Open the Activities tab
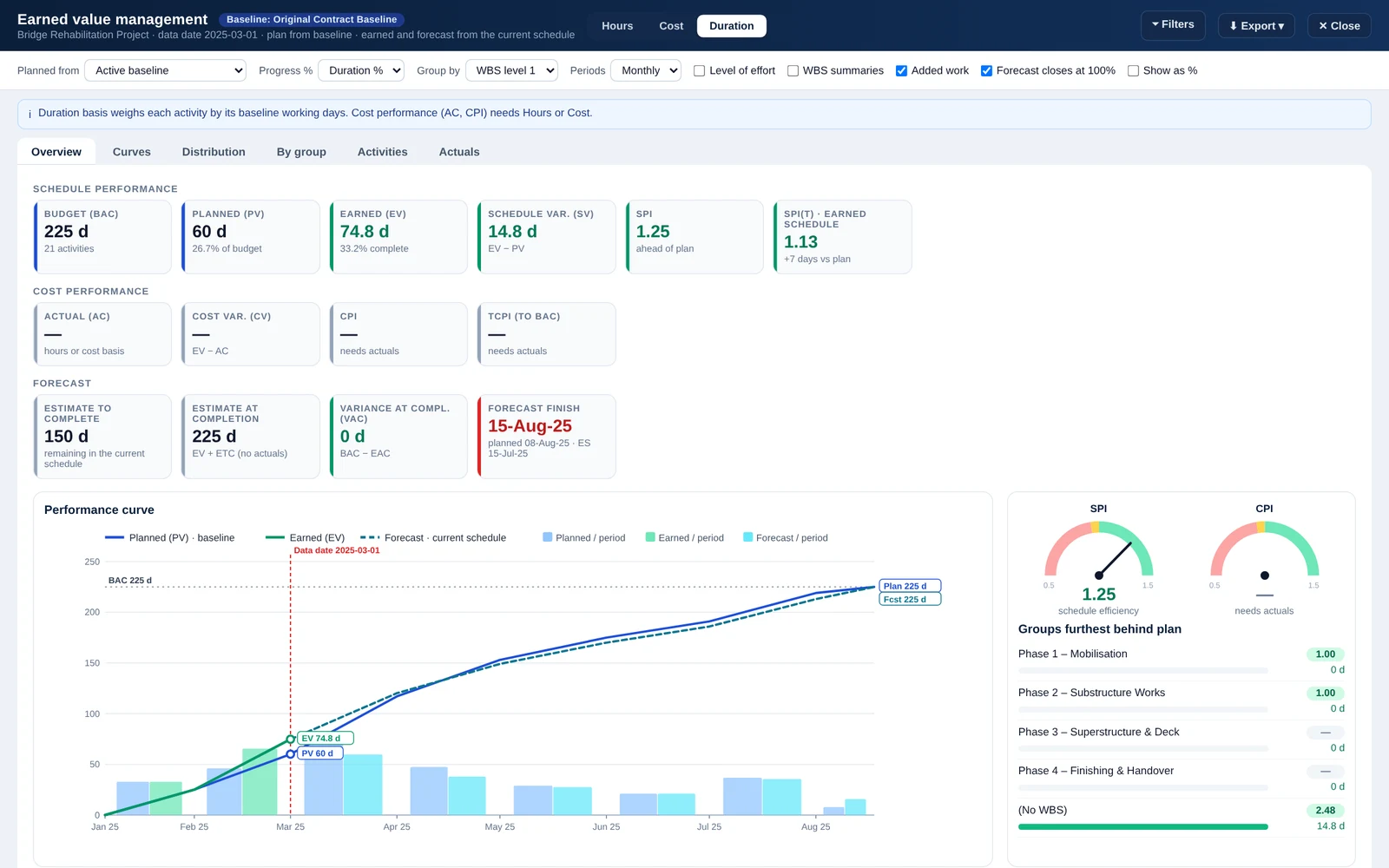 [383, 152]
